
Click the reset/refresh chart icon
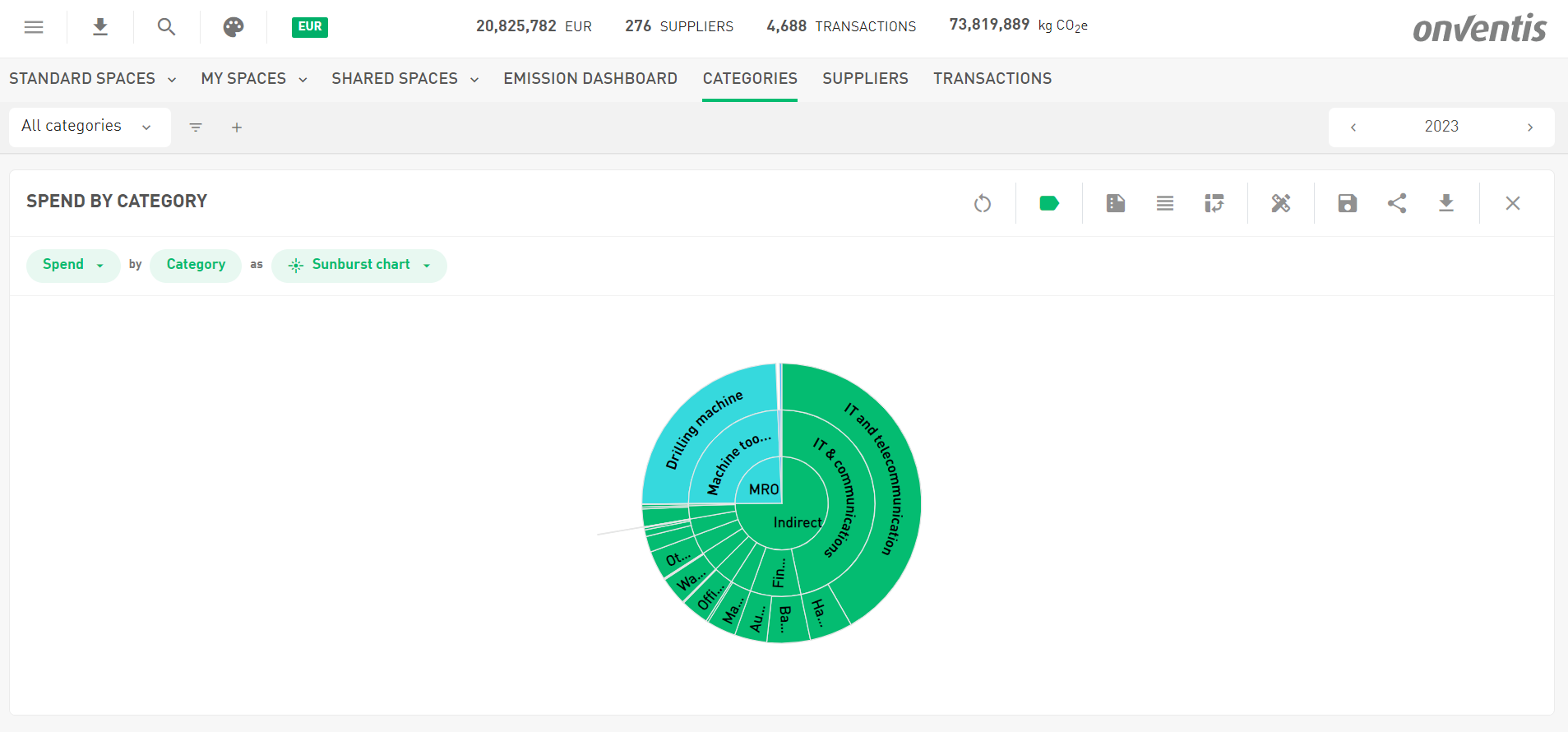click(x=983, y=203)
